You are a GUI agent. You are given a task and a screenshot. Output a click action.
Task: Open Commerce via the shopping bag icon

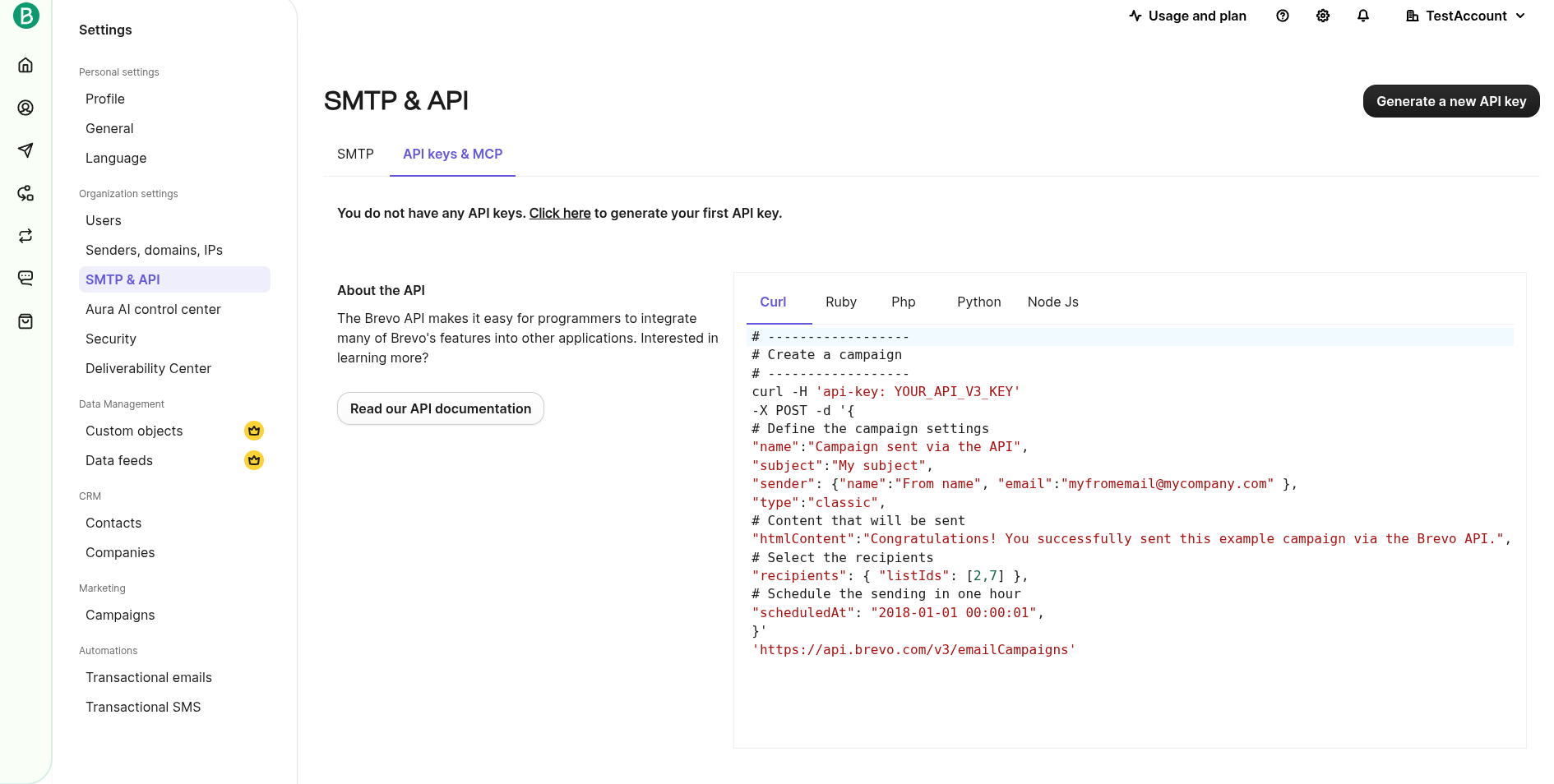click(x=25, y=321)
